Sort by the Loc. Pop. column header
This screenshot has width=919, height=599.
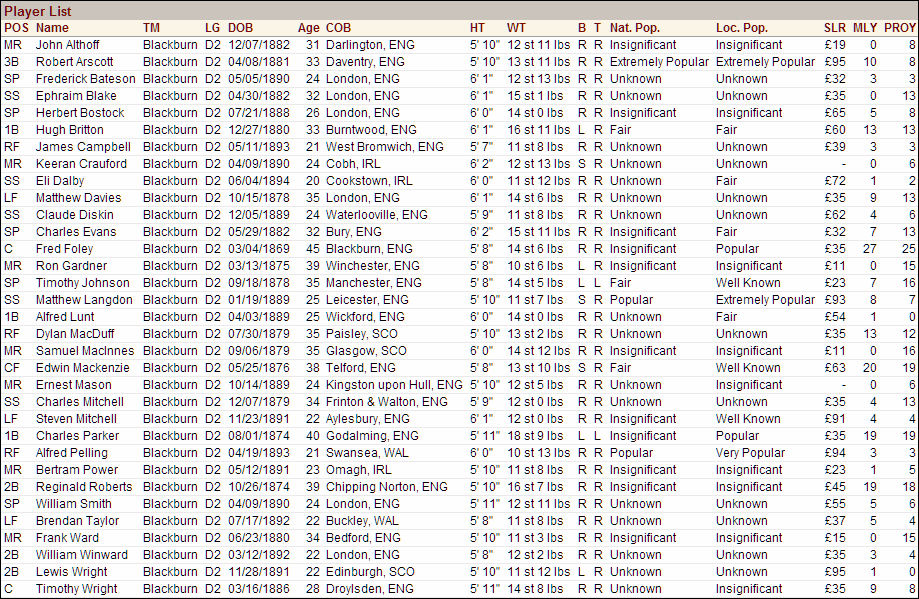(741, 28)
